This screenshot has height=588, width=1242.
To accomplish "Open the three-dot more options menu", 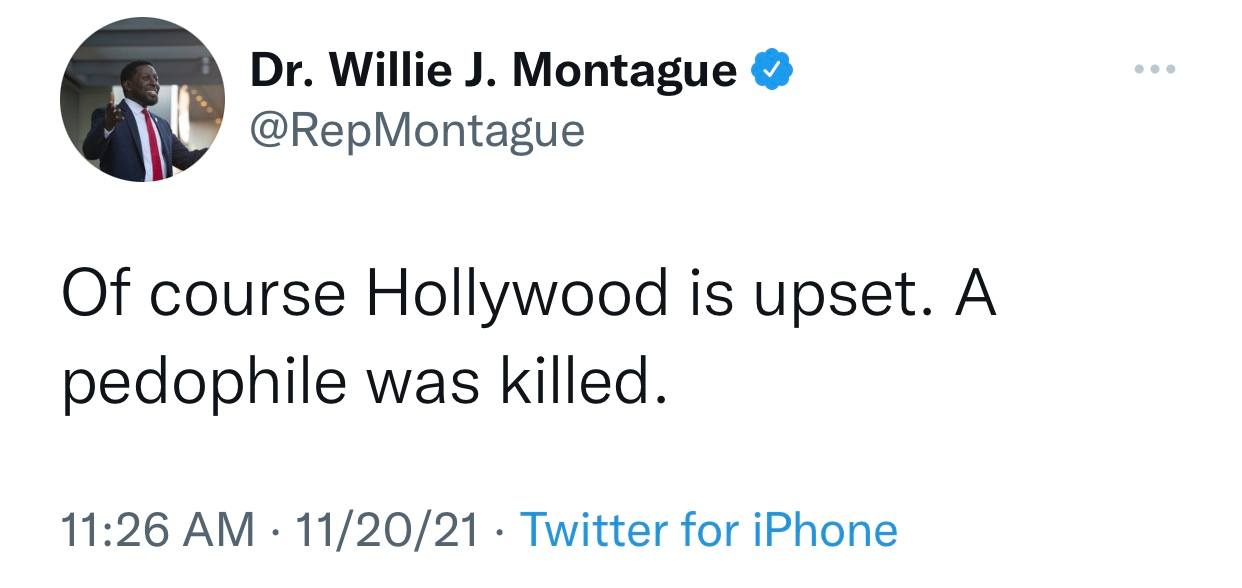I will tap(1155, 70).
